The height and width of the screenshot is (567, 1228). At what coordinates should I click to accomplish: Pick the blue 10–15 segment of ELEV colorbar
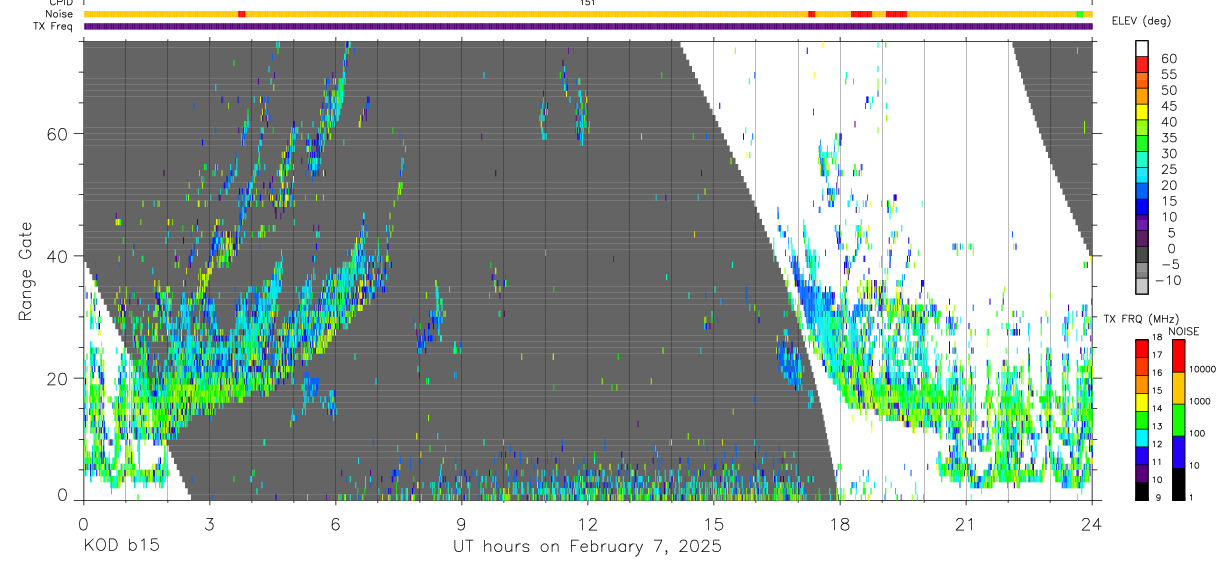1142,208
